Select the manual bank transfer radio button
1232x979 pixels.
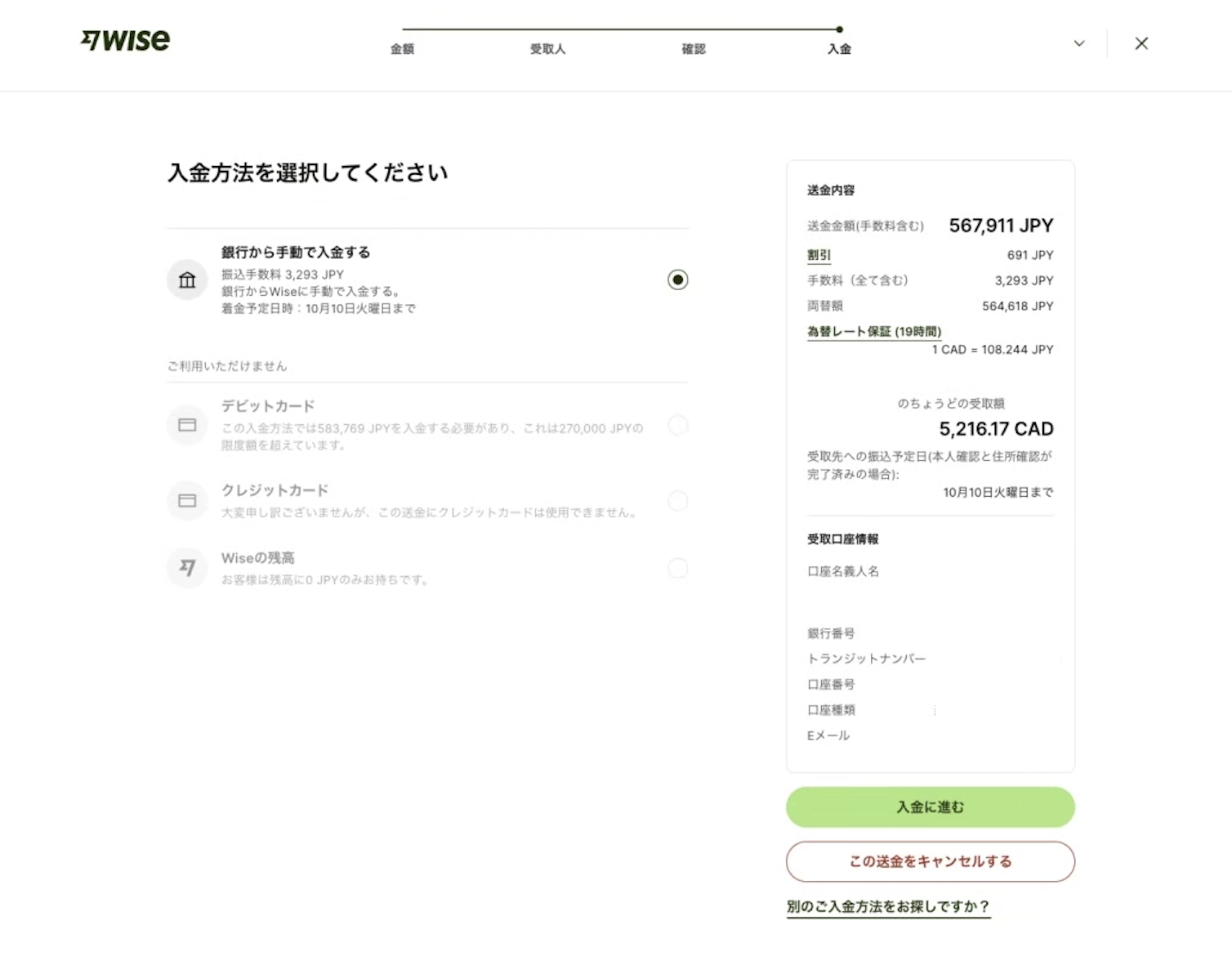677,279
